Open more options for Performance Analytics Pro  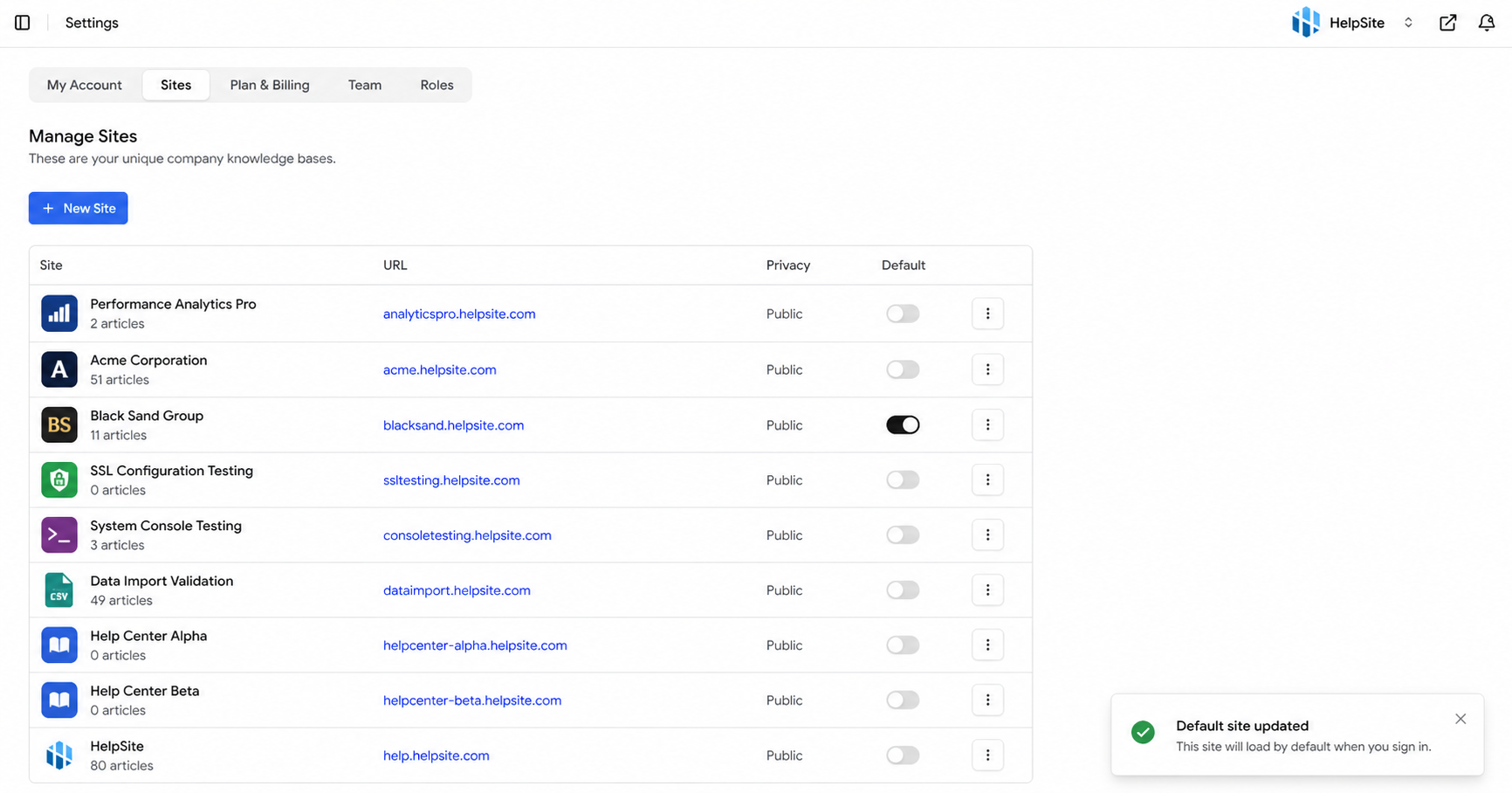pos(987,314)
